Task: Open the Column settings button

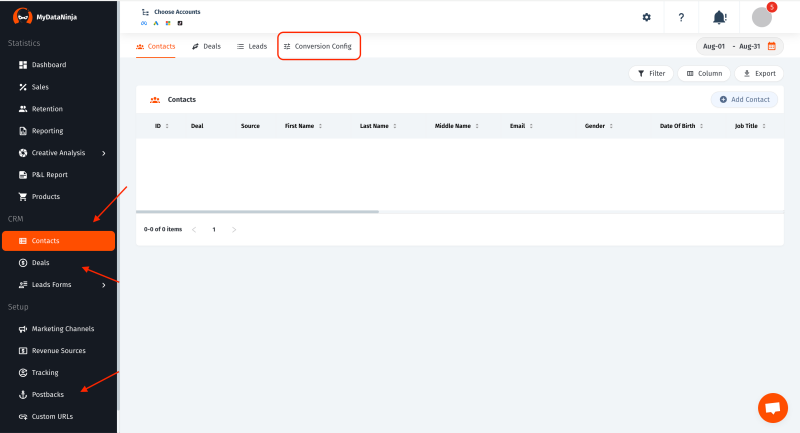Action: [x=704, y=73]
